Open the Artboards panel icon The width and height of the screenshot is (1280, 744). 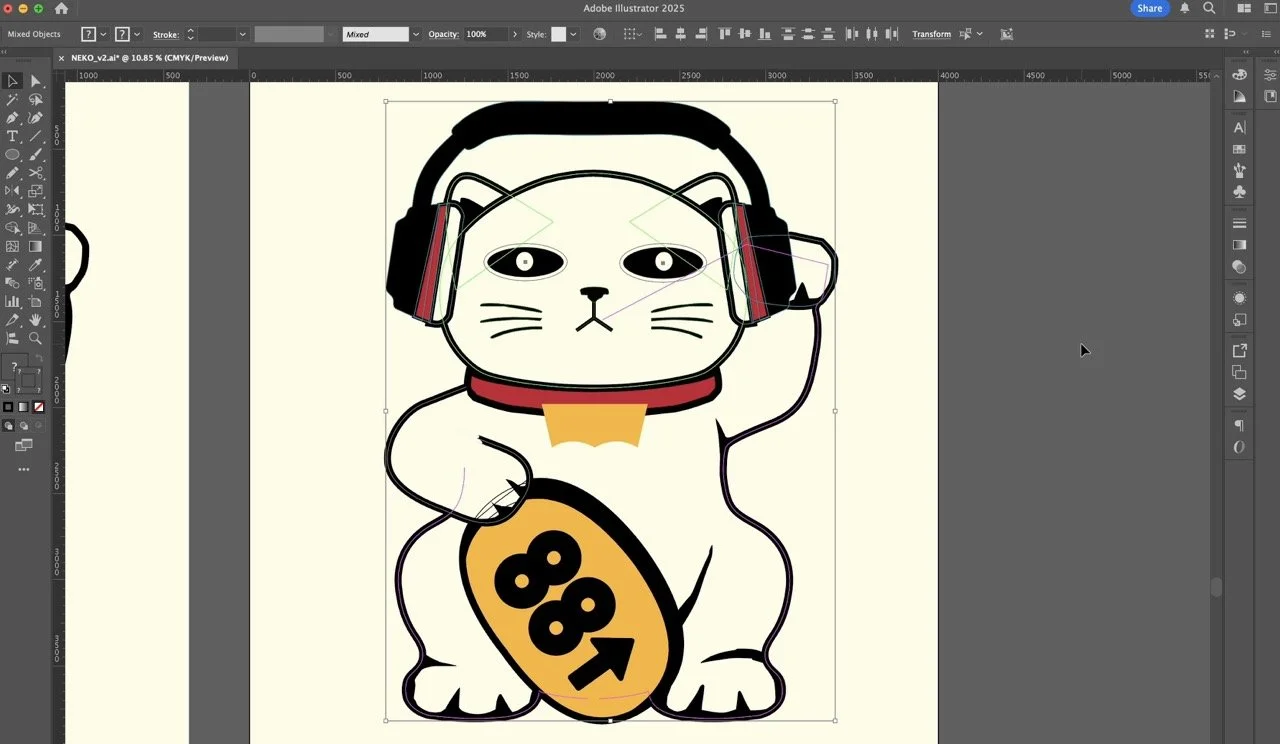[1239, 372]
